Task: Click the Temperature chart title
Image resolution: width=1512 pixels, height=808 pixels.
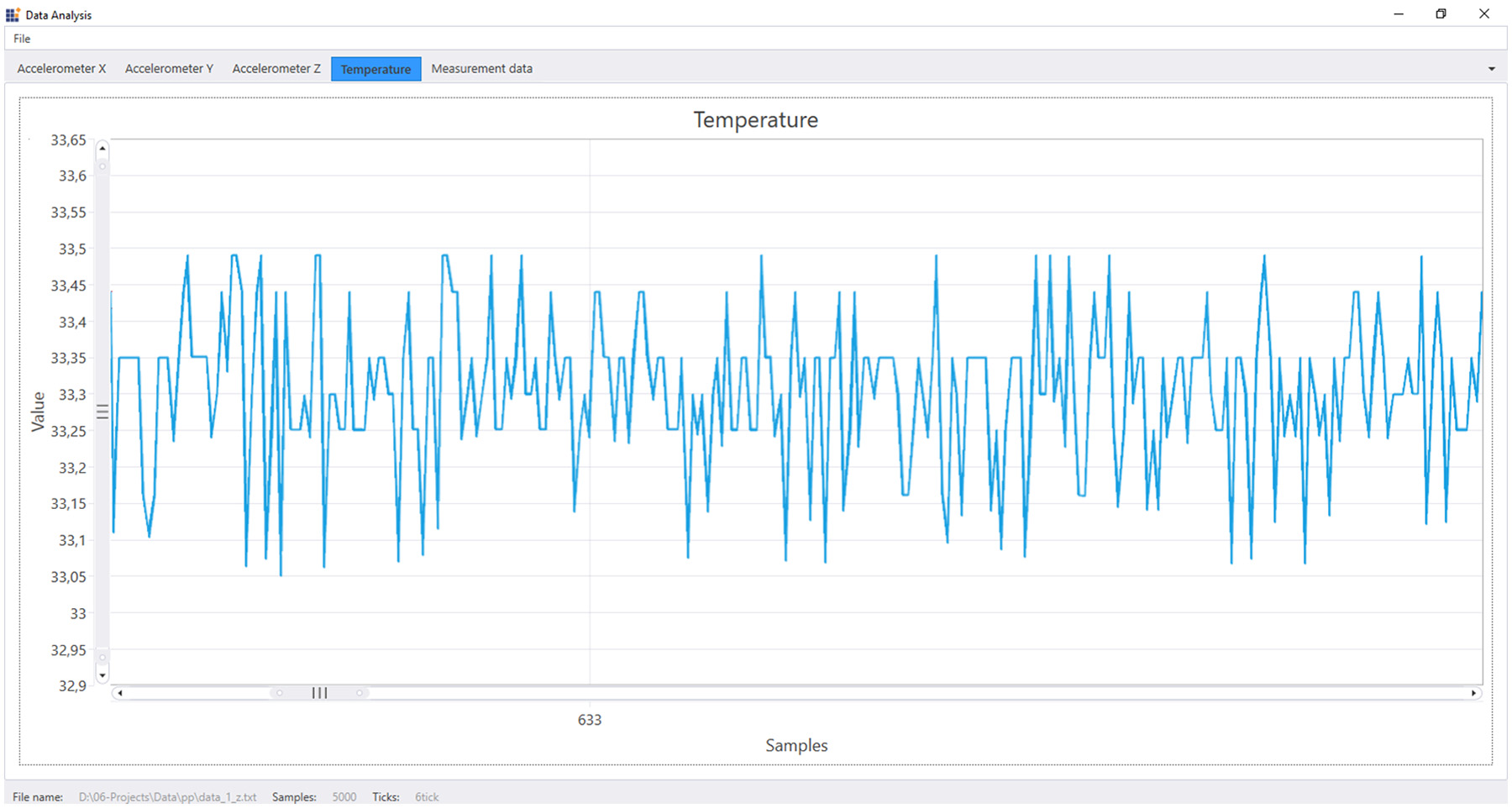Action: click(755, 119)
